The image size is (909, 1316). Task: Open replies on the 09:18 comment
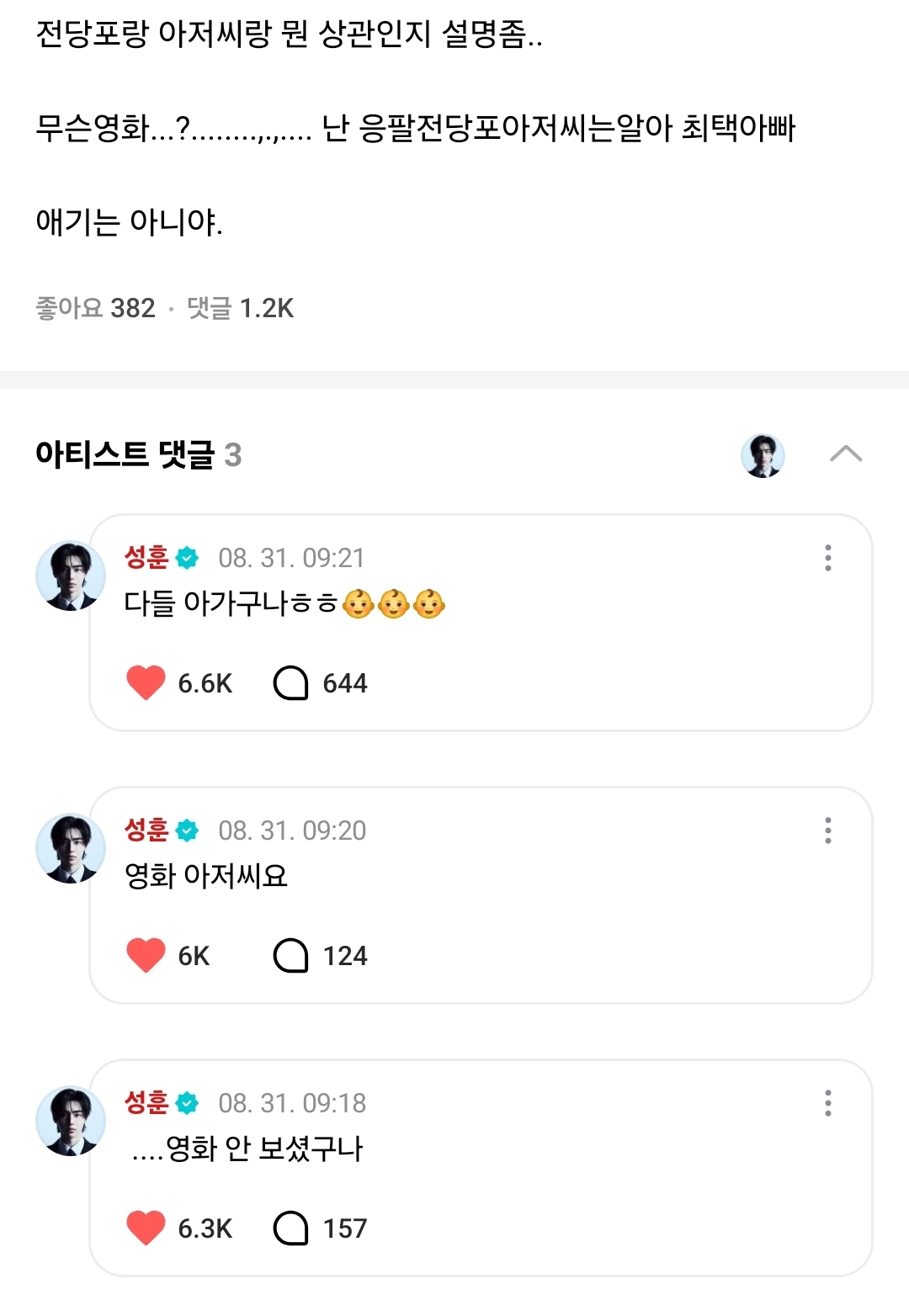click(x=291, y=1228)
